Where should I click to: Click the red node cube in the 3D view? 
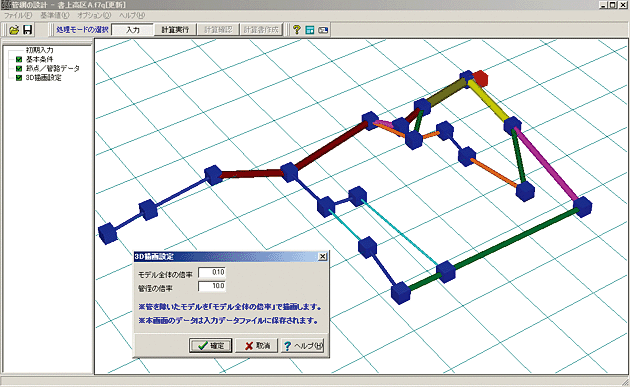[480, 78]
